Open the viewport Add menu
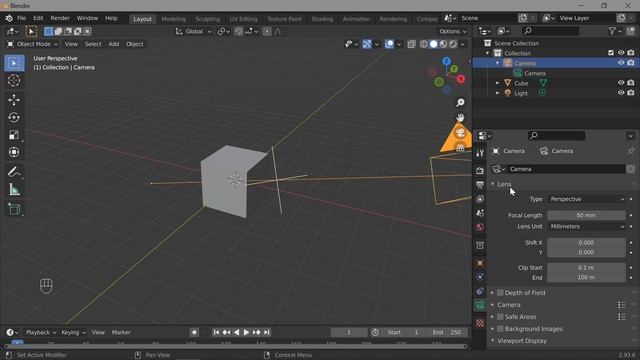Image resolution: width=640 pixels, height=360 pixels. (x=113, y=44)
